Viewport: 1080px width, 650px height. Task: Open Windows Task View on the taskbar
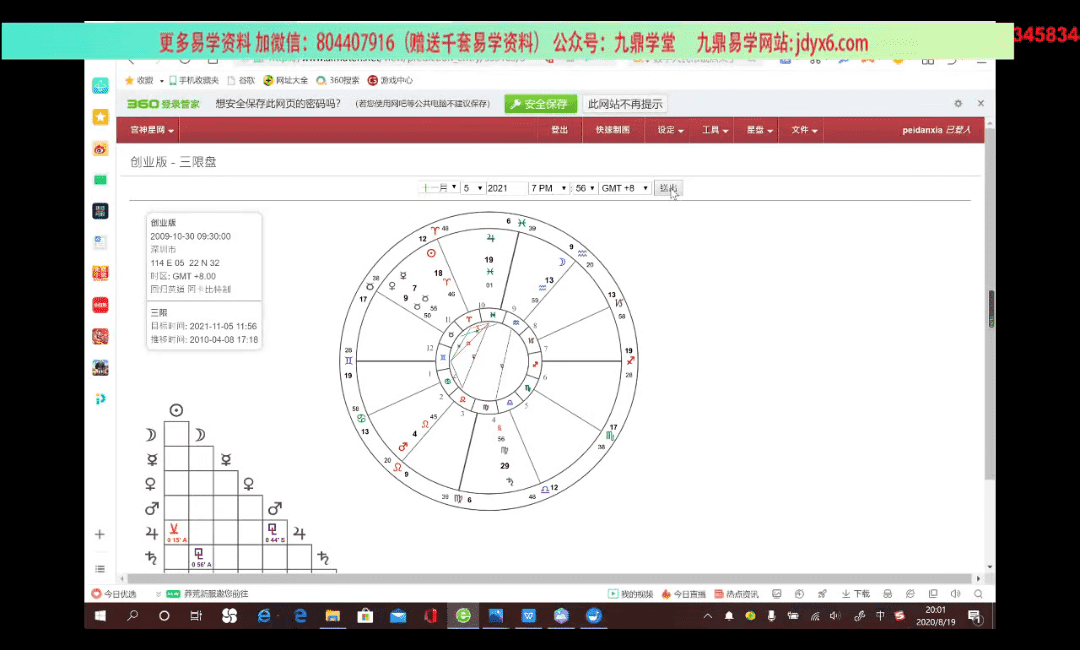196,616
